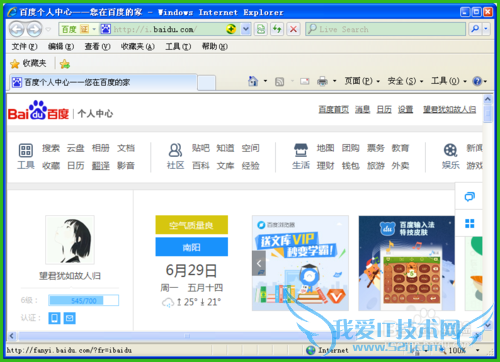Expand the address bar history dropdown
The image size is (500, 362).
pyautogui.click(x=246, y=29)
